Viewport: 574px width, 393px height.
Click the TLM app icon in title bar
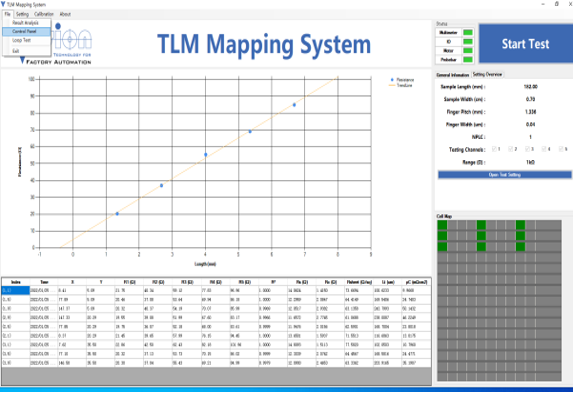[3, 4]
